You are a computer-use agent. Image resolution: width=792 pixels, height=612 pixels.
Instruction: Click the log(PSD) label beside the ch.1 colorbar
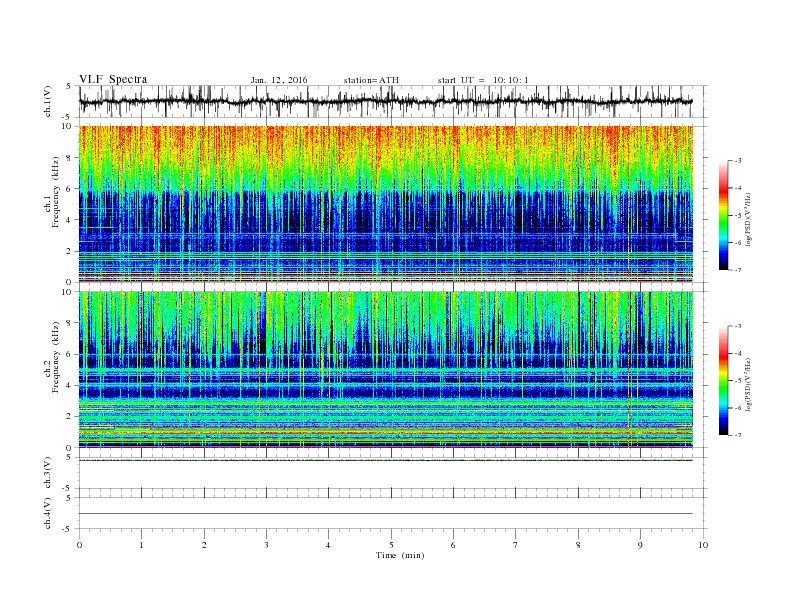tap(748, 219)
